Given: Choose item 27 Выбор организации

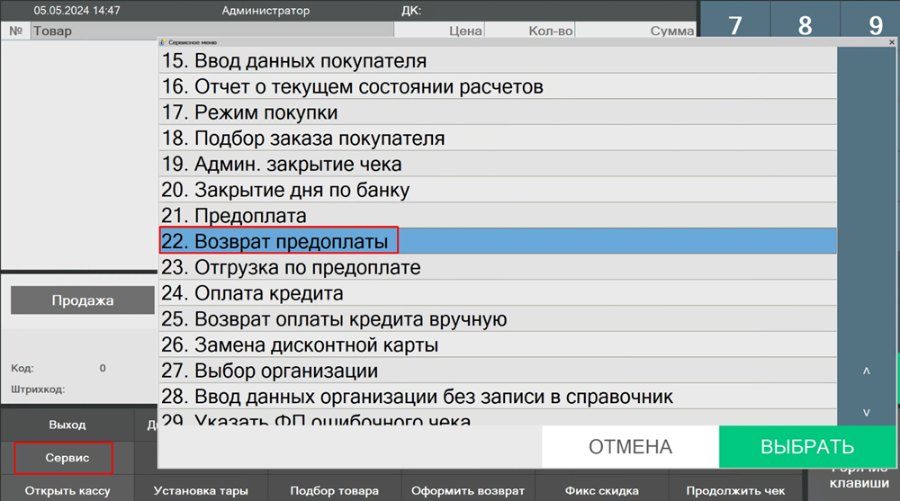Looking at the screenshot, I should [497, 370].
